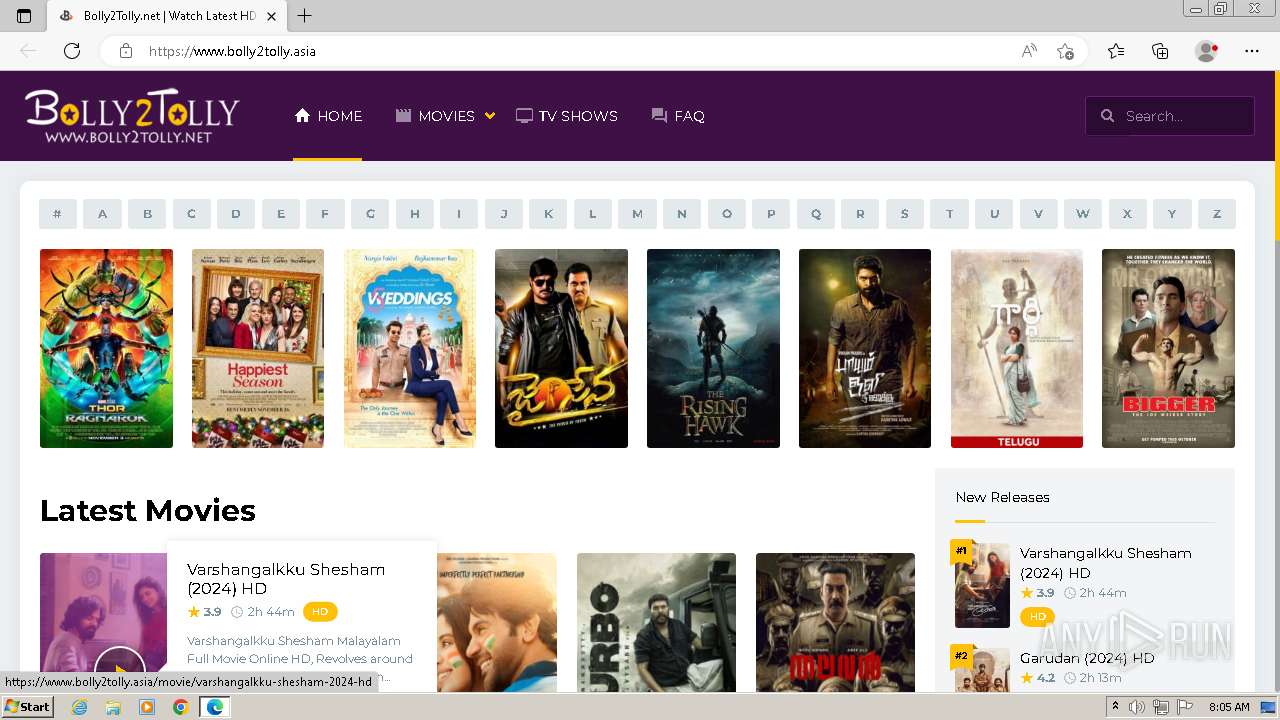
Task: Click the Search input field
Action: click(1170, 116)
